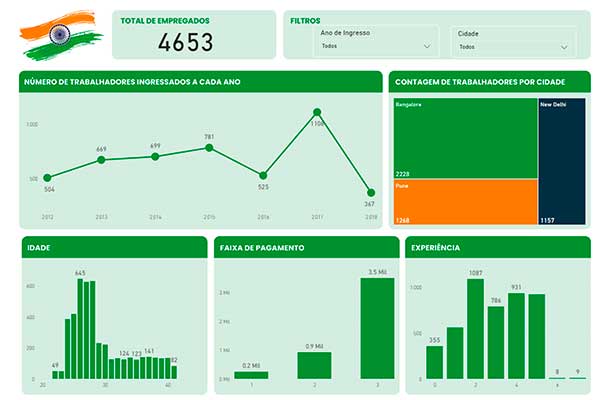Select the 0.2 Mil payment band bar
The width and height of the screenshot is (600, 400).
[251, 375]
